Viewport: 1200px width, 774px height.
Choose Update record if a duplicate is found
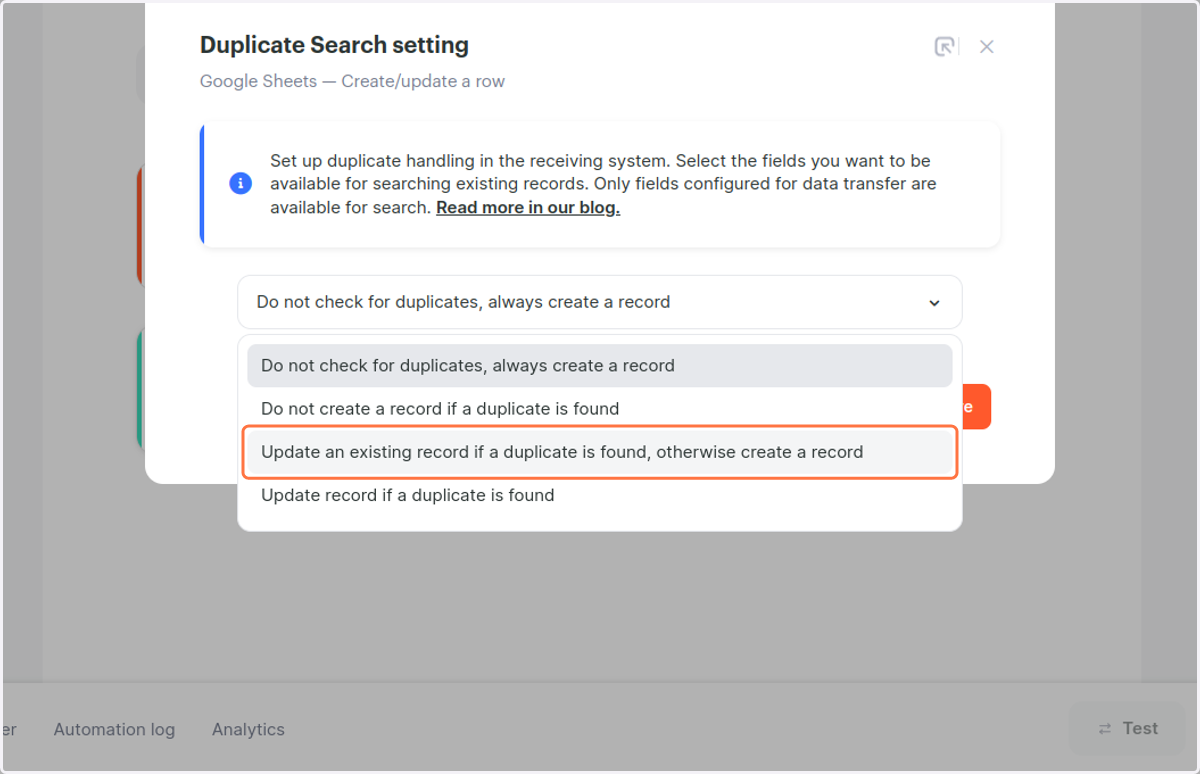tap(599, 495)
